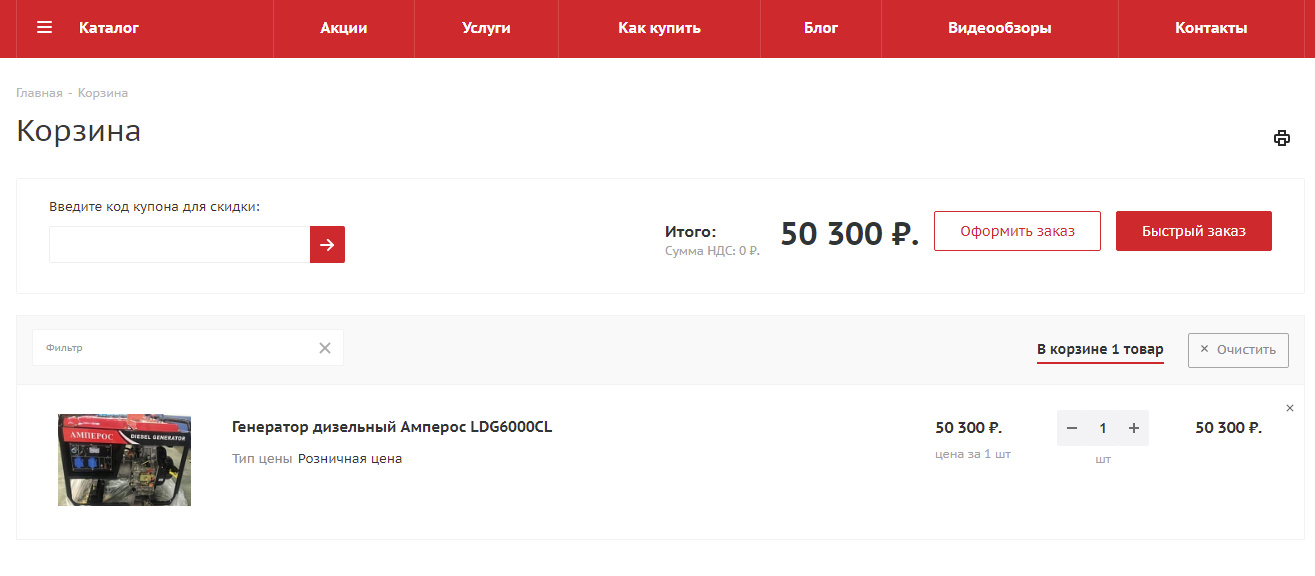Open the Каталог menu item
The image size is (1315, 576).
click(x=109, y=28)
